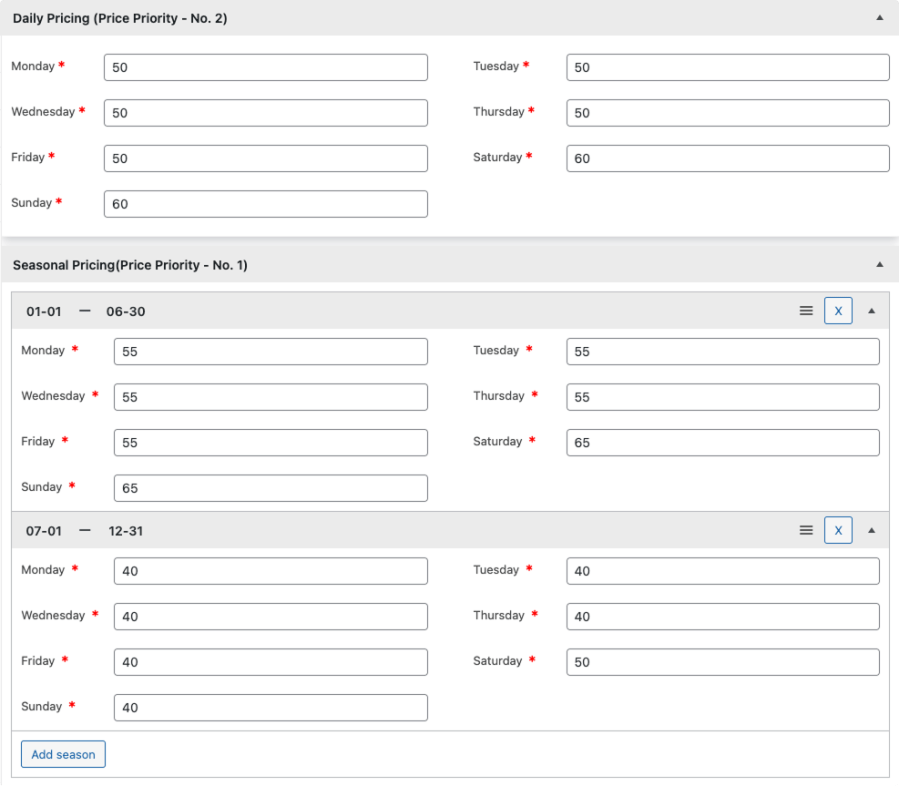Screen dimensions: 899x786
Task: Remove the 01-01 to 06-30 season
Action: coord(838,311)
